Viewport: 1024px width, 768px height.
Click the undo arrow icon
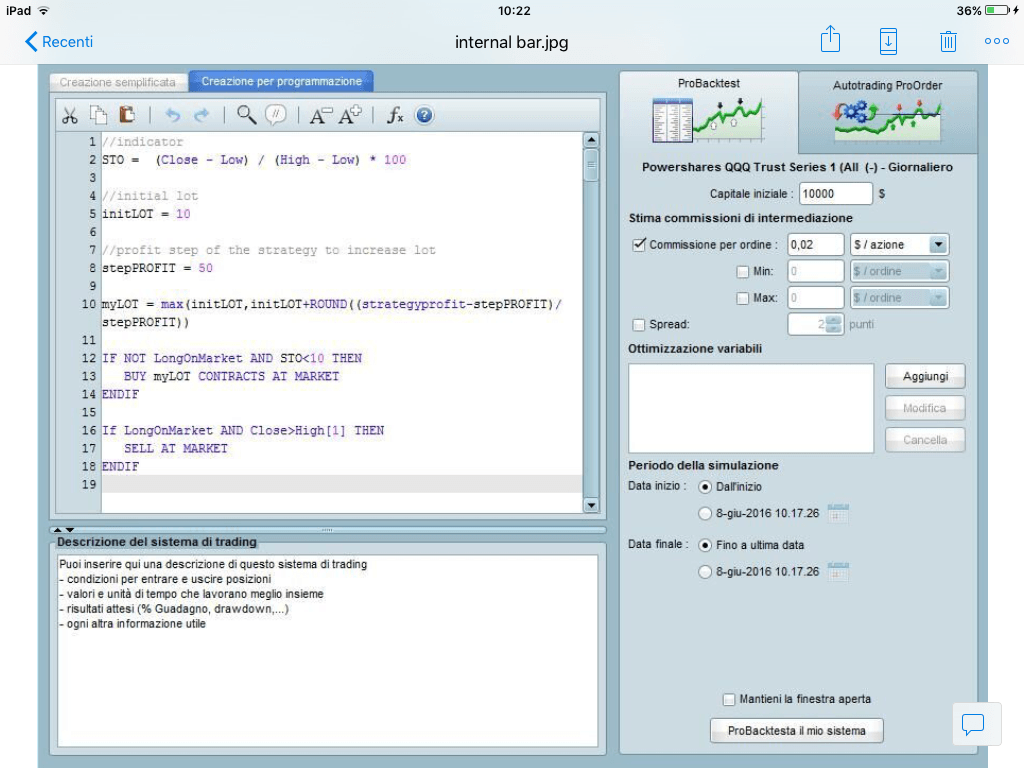(x=173, y=115)
